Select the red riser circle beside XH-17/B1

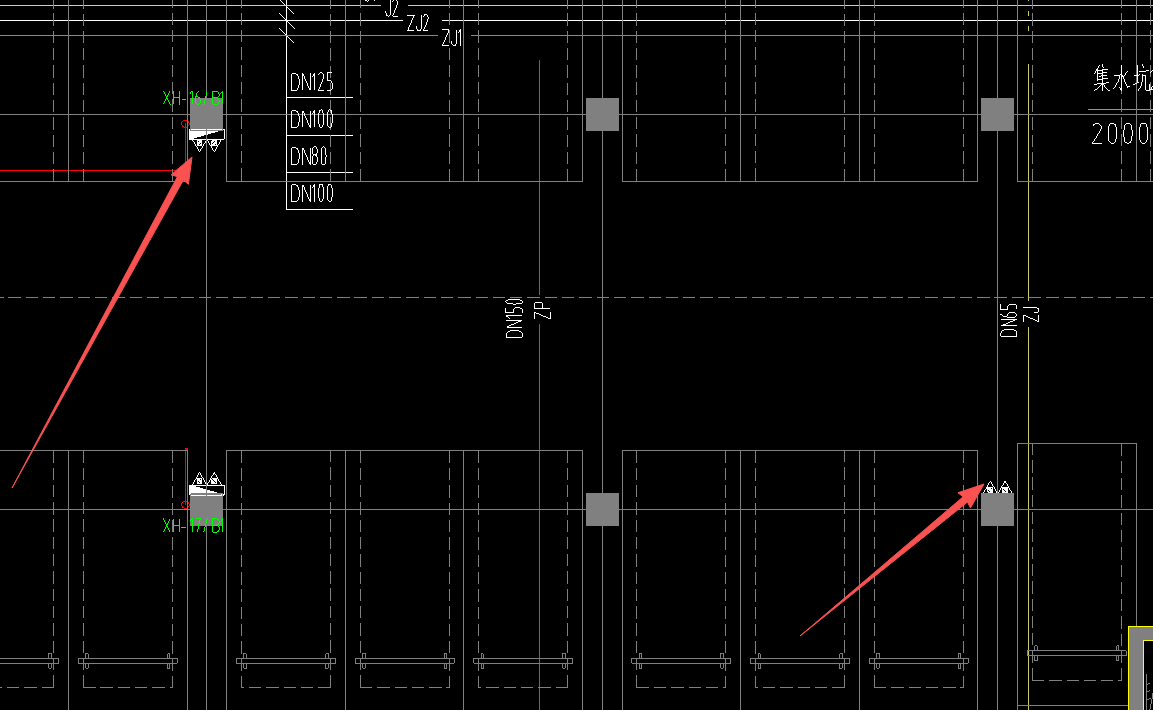tap(185, 505)
